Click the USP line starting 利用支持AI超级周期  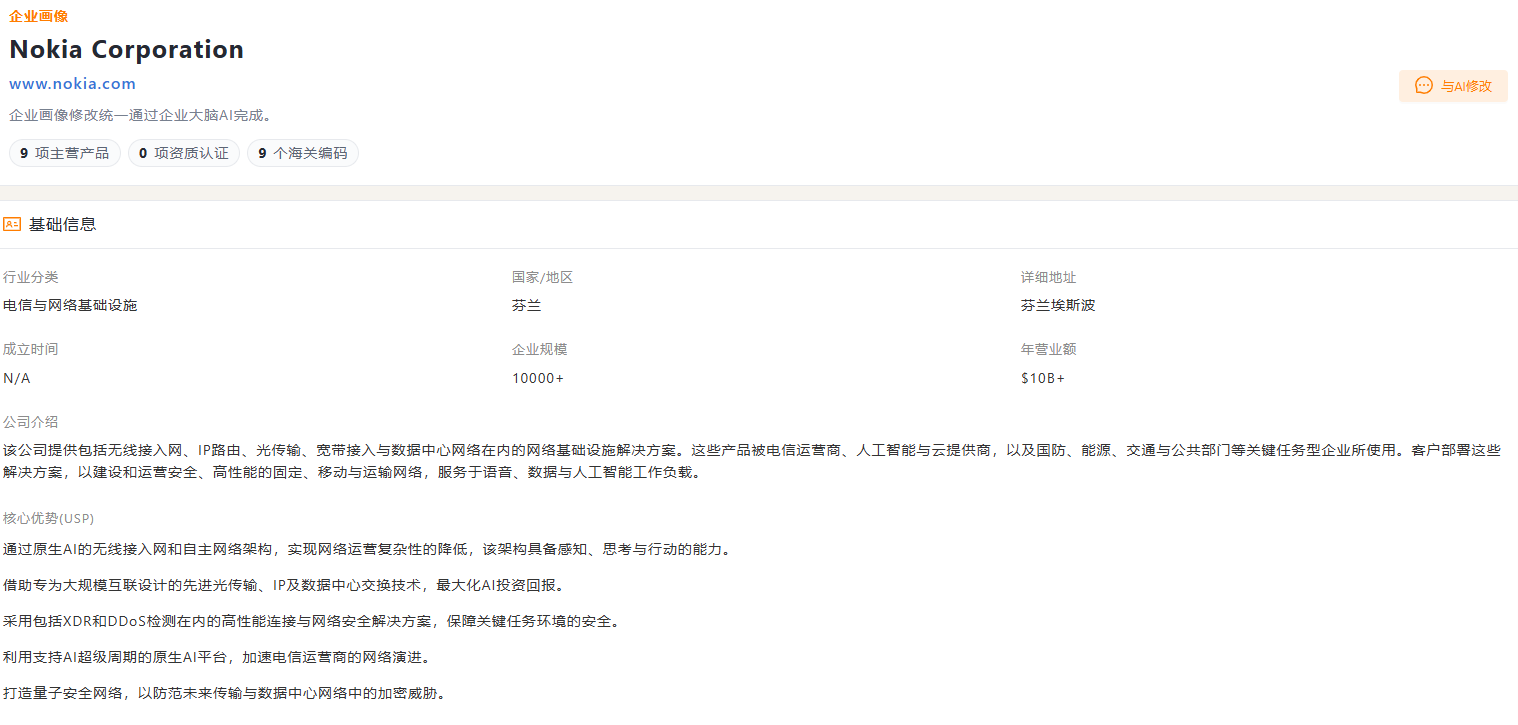[x=217, y=657]
